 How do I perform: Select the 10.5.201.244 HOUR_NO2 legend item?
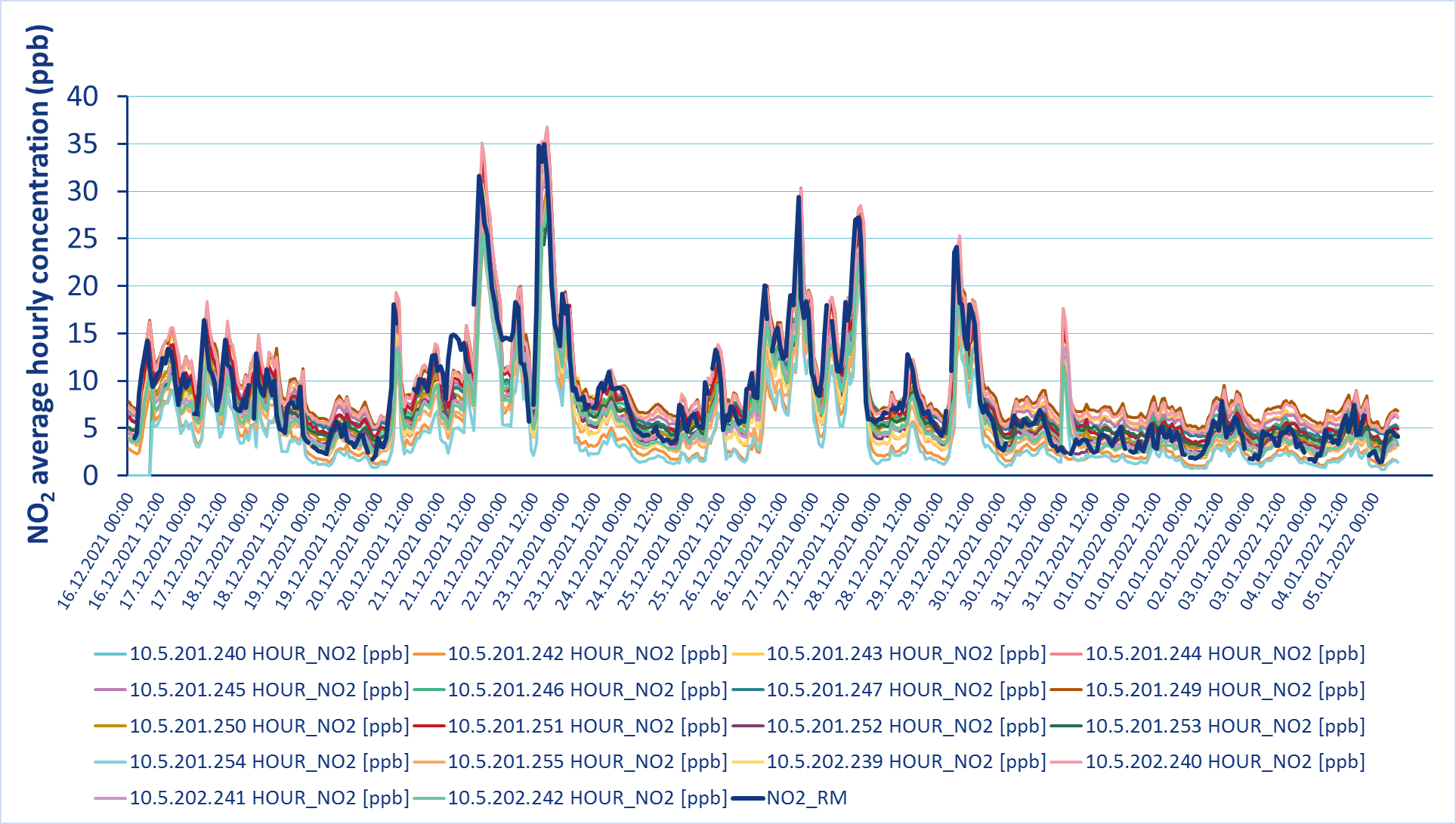[1225, 654]
